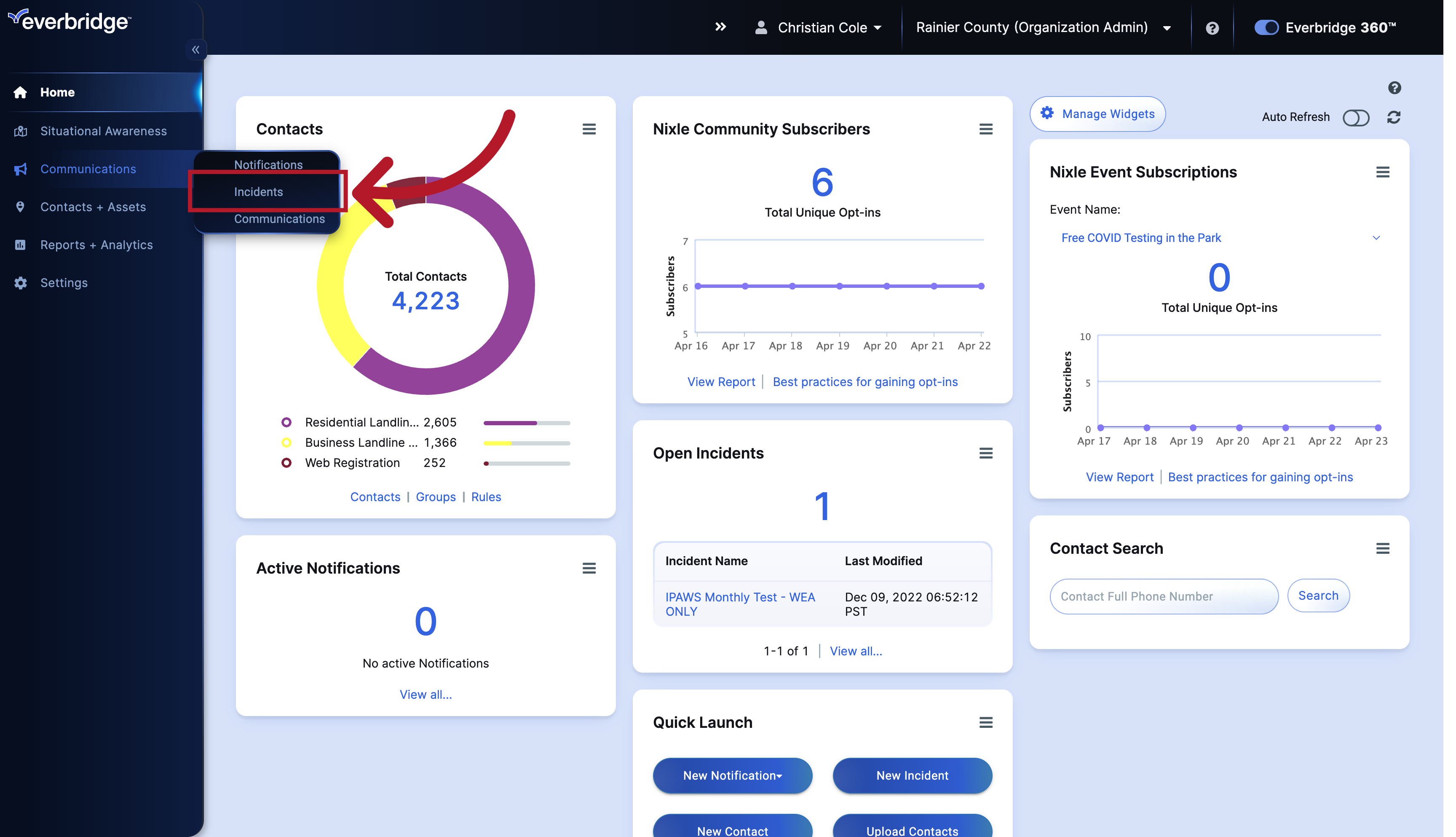Image resolution: width=1456 pixels, height=837 pixels.
Task: Open the Open Incidents widget menu
Action: point(986,453)
